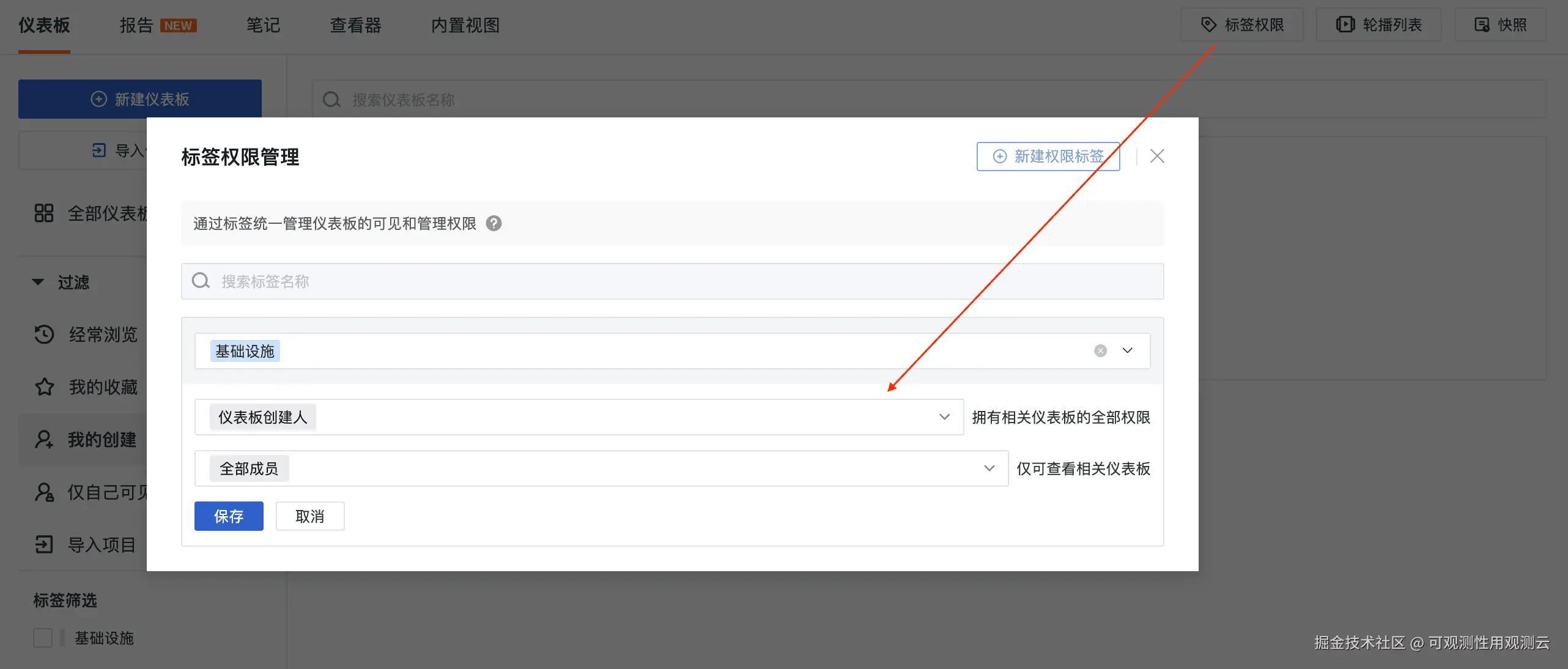This screenshot has width=1568, height=669.
Task: Check the 基础设施 tag filter checkbox
Action: coord(43,638)
